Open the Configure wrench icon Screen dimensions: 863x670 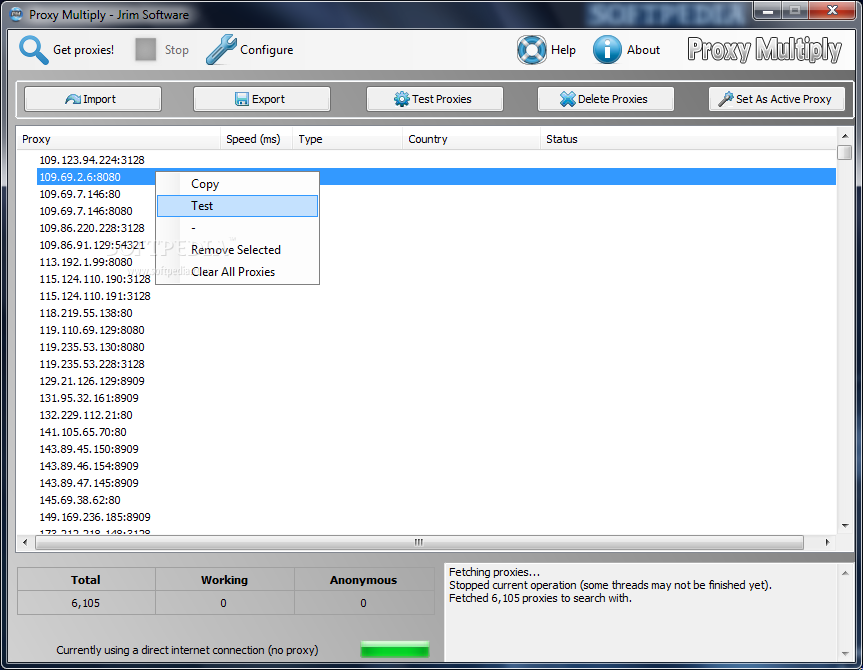[221, 50]
